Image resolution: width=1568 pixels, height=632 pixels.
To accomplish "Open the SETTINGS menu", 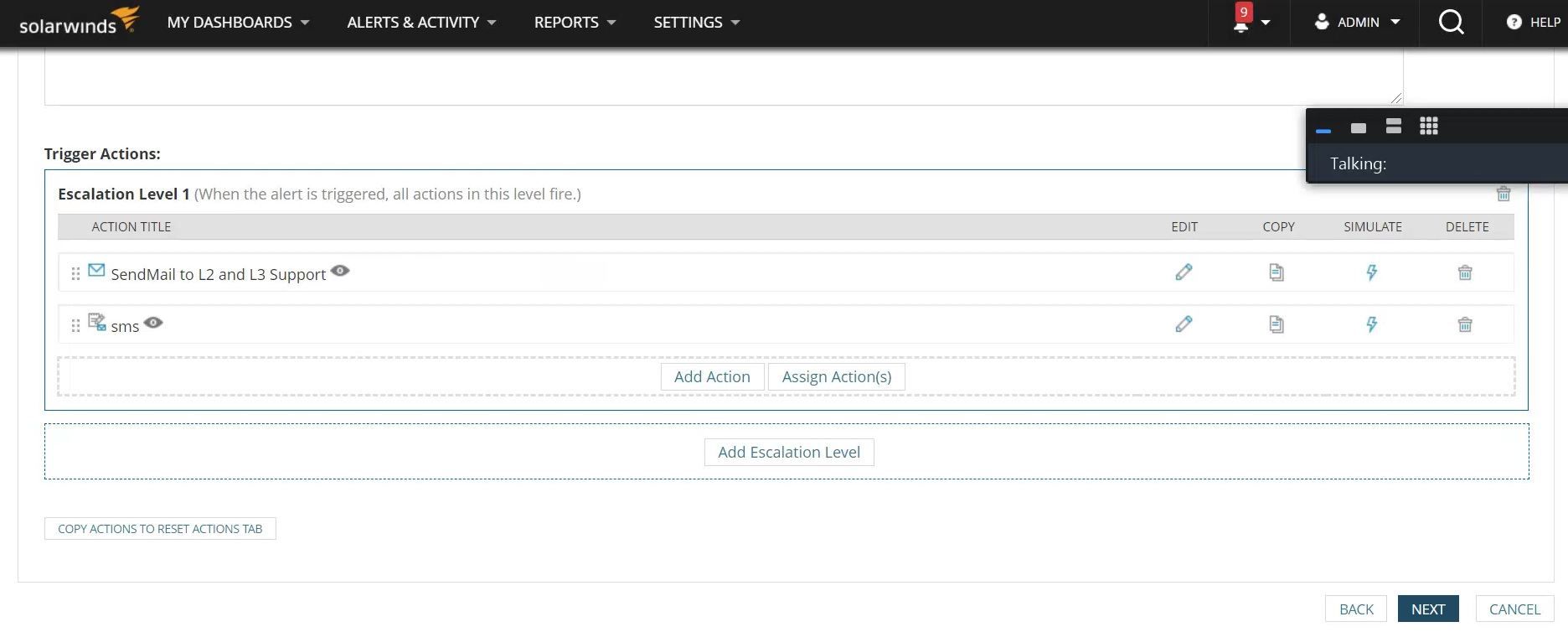I will (696, 23).
